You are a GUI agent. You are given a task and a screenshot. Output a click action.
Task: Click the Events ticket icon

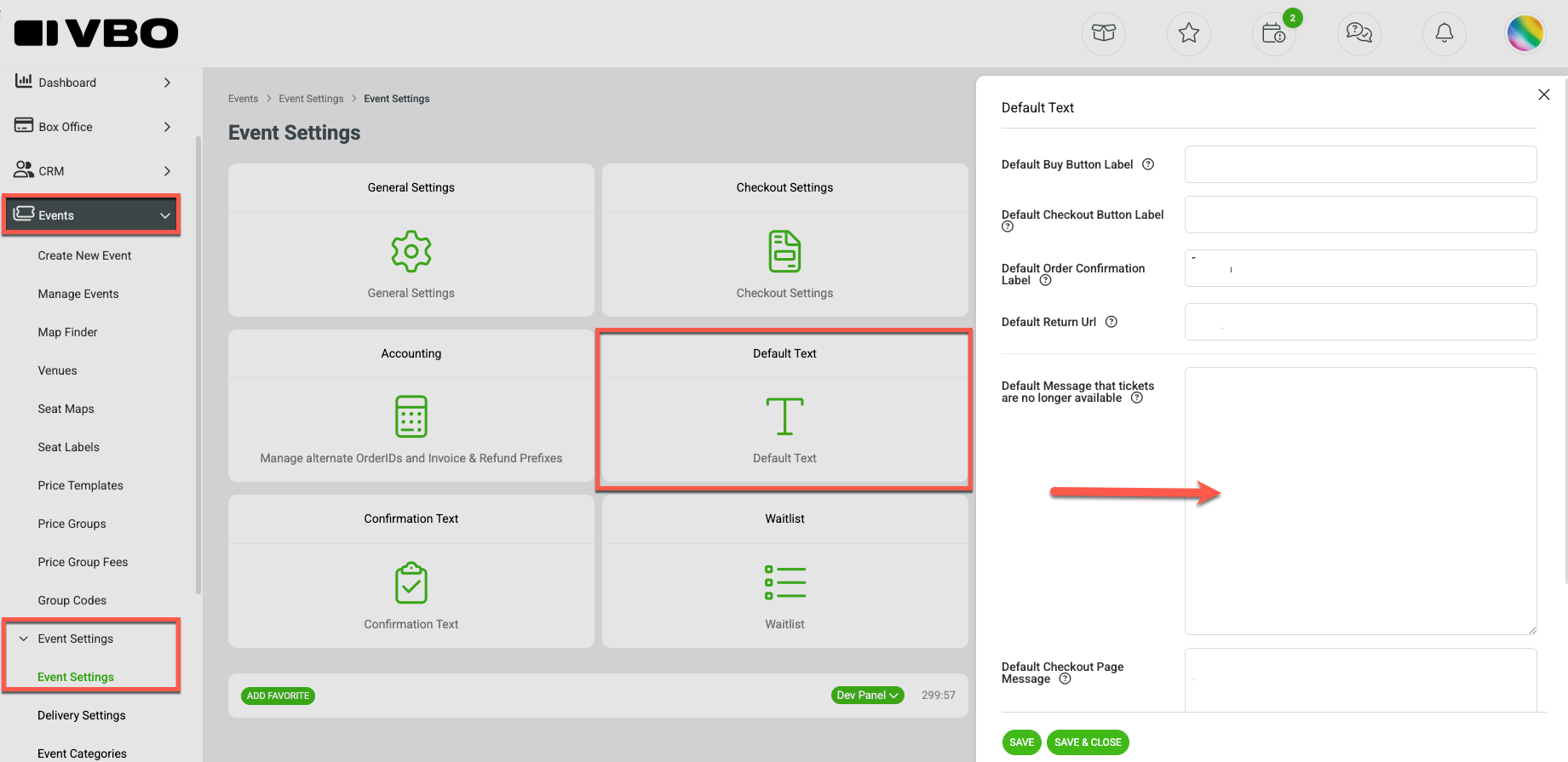24,214
